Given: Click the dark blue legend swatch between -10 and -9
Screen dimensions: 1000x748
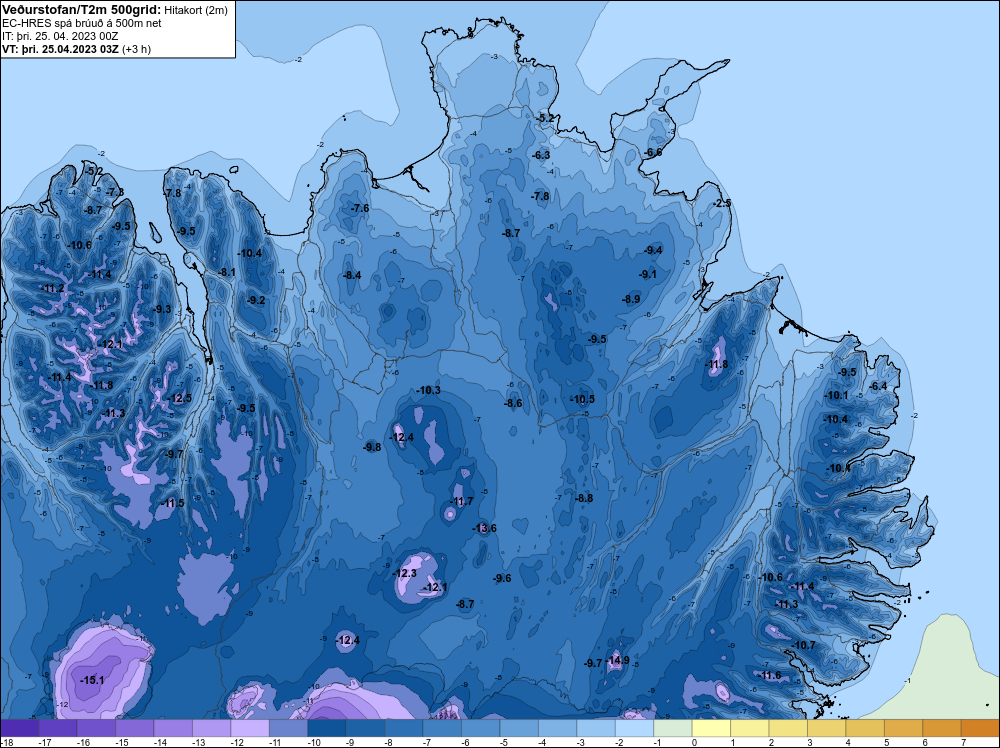Looking at the screenshot, I should (327, 728).
